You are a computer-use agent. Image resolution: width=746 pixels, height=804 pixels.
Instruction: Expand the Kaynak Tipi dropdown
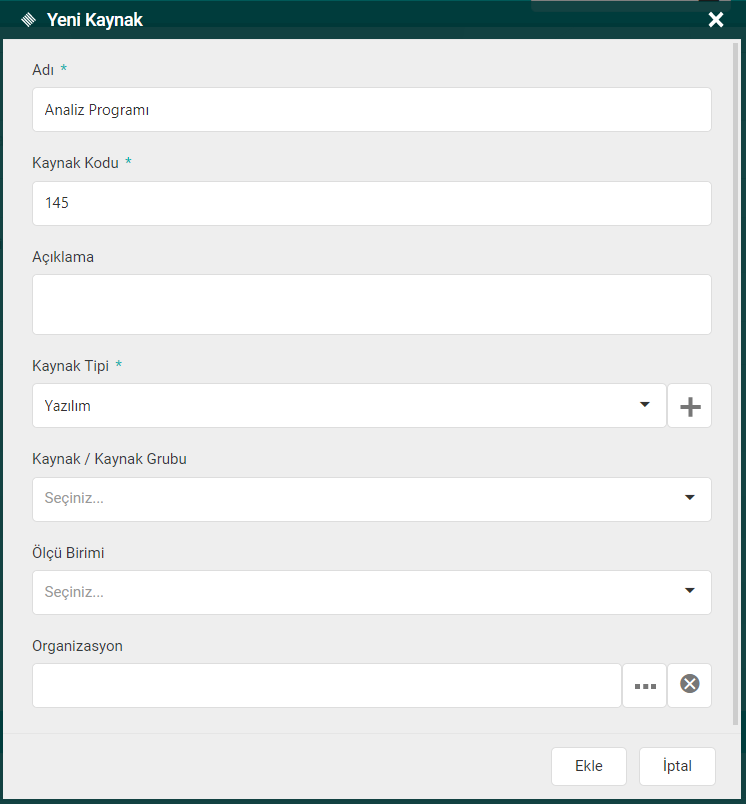[644, 405]
